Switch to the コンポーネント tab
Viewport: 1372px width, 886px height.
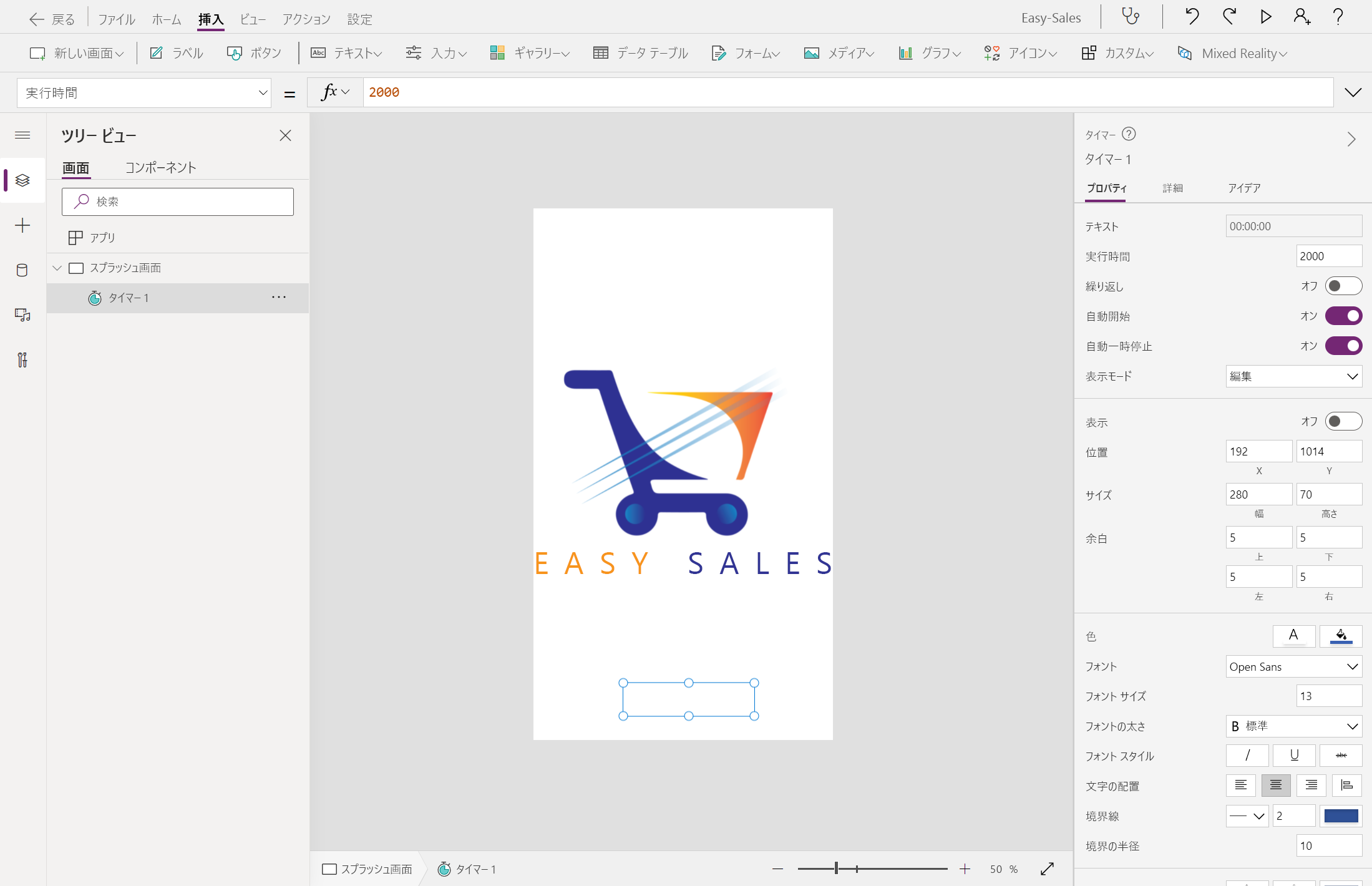coord(160,167)
